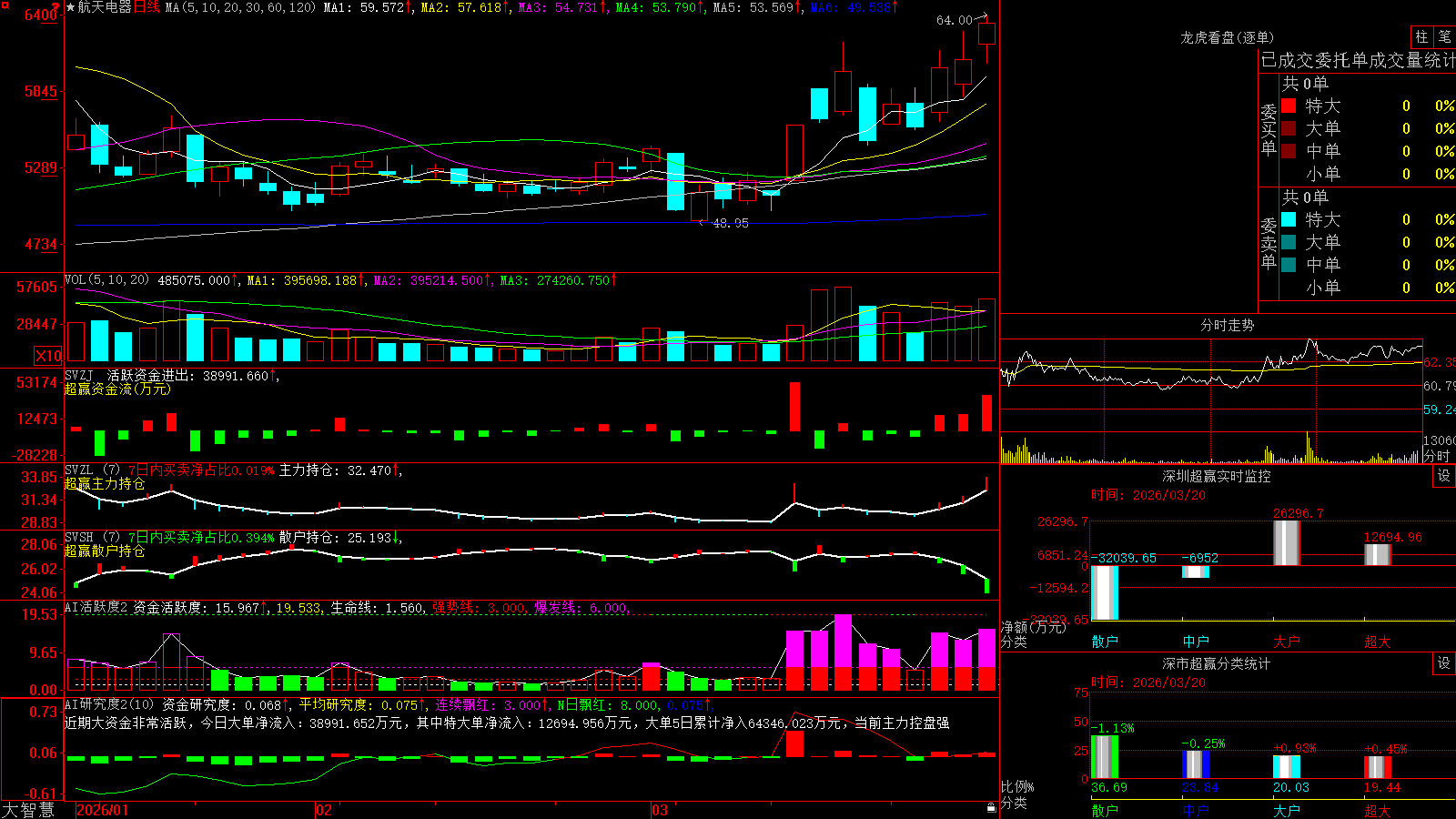Click red 特大 swatch under 委买单
This screenshot has width=1456, height=819.
[x=1289, y=106]
